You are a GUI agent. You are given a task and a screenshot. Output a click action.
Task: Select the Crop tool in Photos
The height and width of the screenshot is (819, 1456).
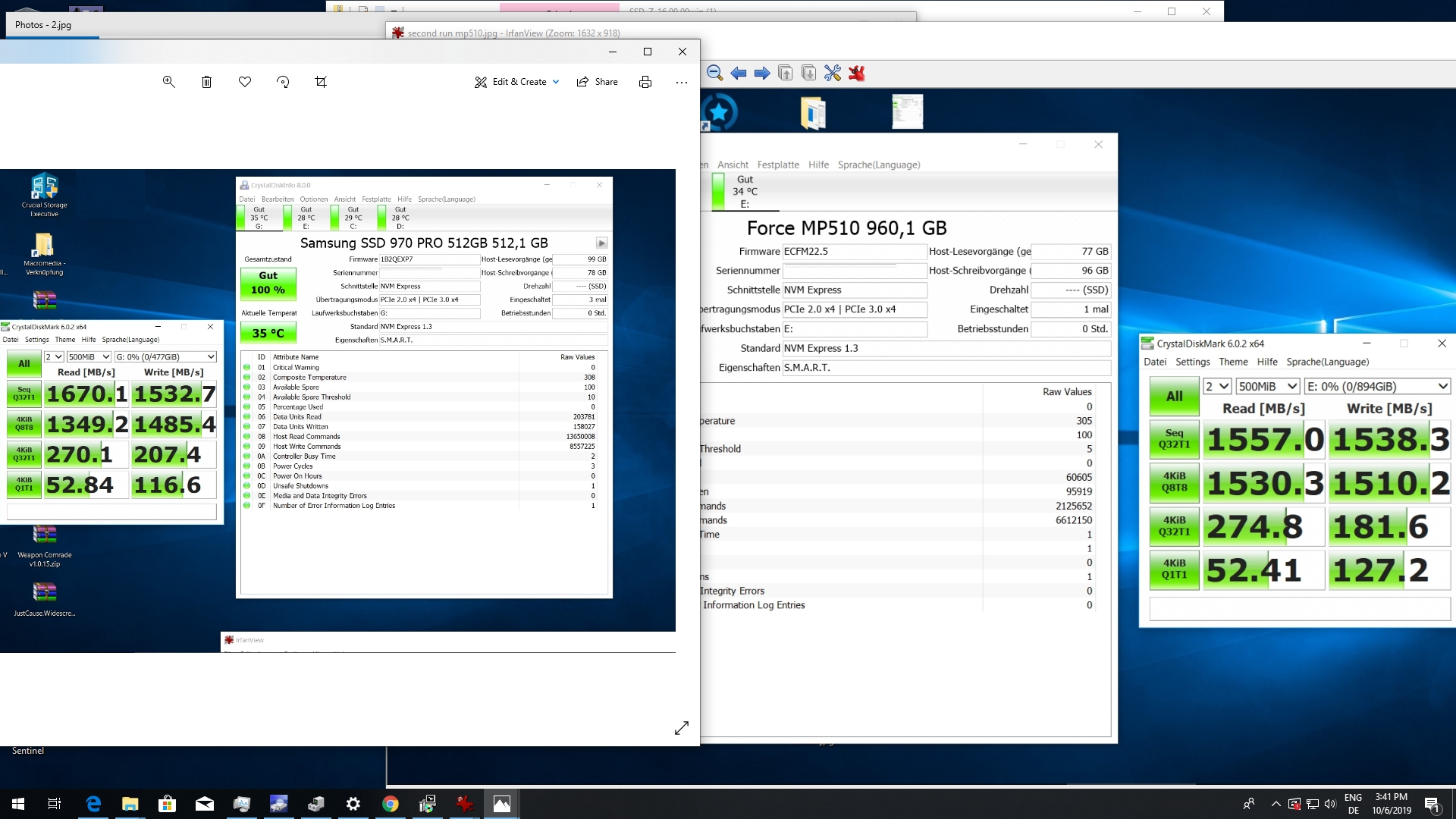click(321, 82)
